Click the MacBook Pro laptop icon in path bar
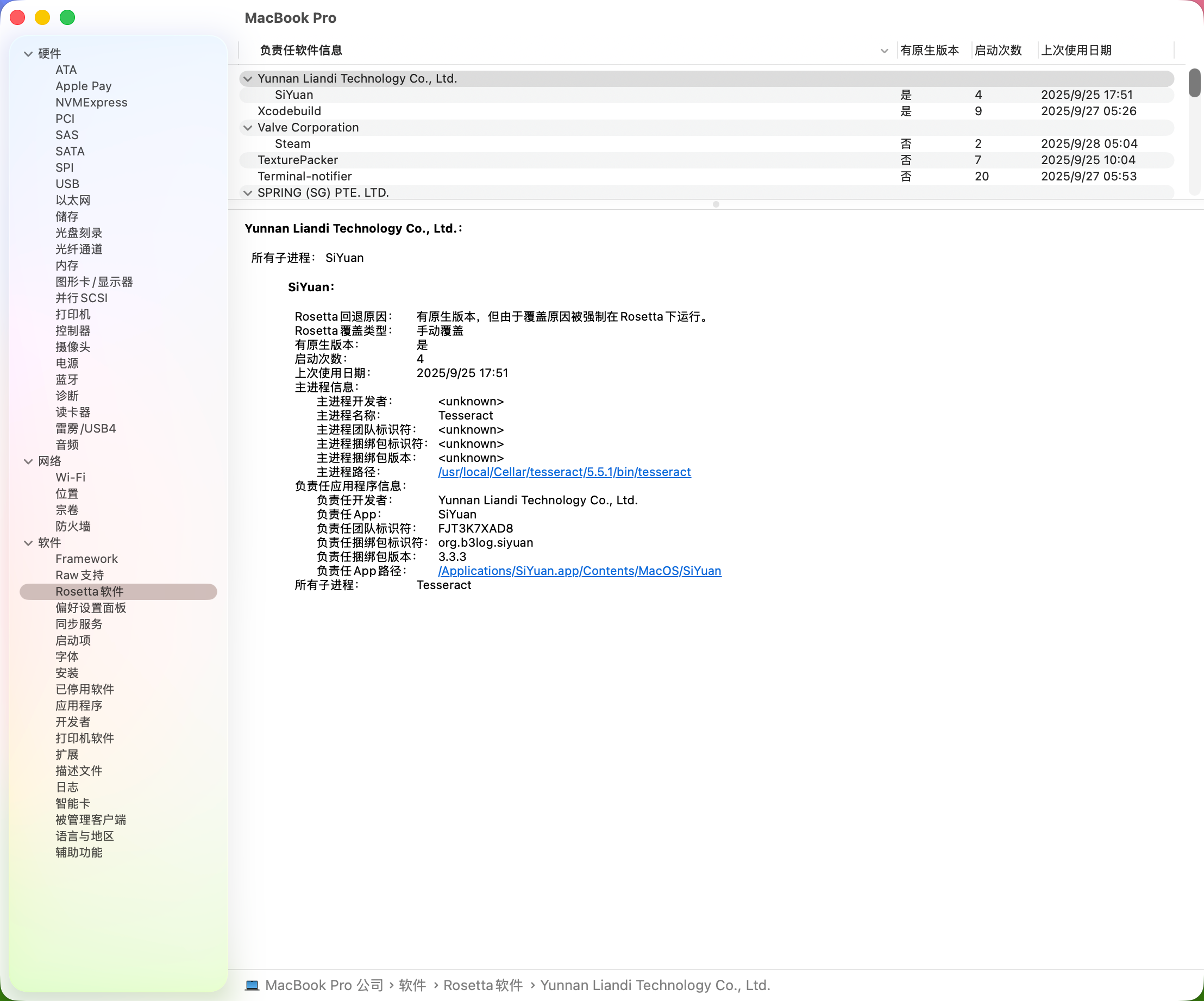 252,985
